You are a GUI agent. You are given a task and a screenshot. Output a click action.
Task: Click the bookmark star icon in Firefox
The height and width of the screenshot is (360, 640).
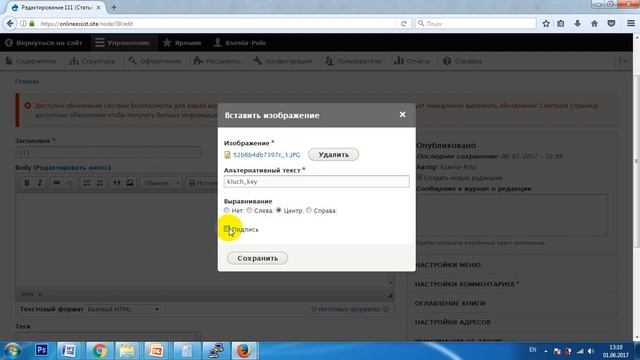point(546,24)
